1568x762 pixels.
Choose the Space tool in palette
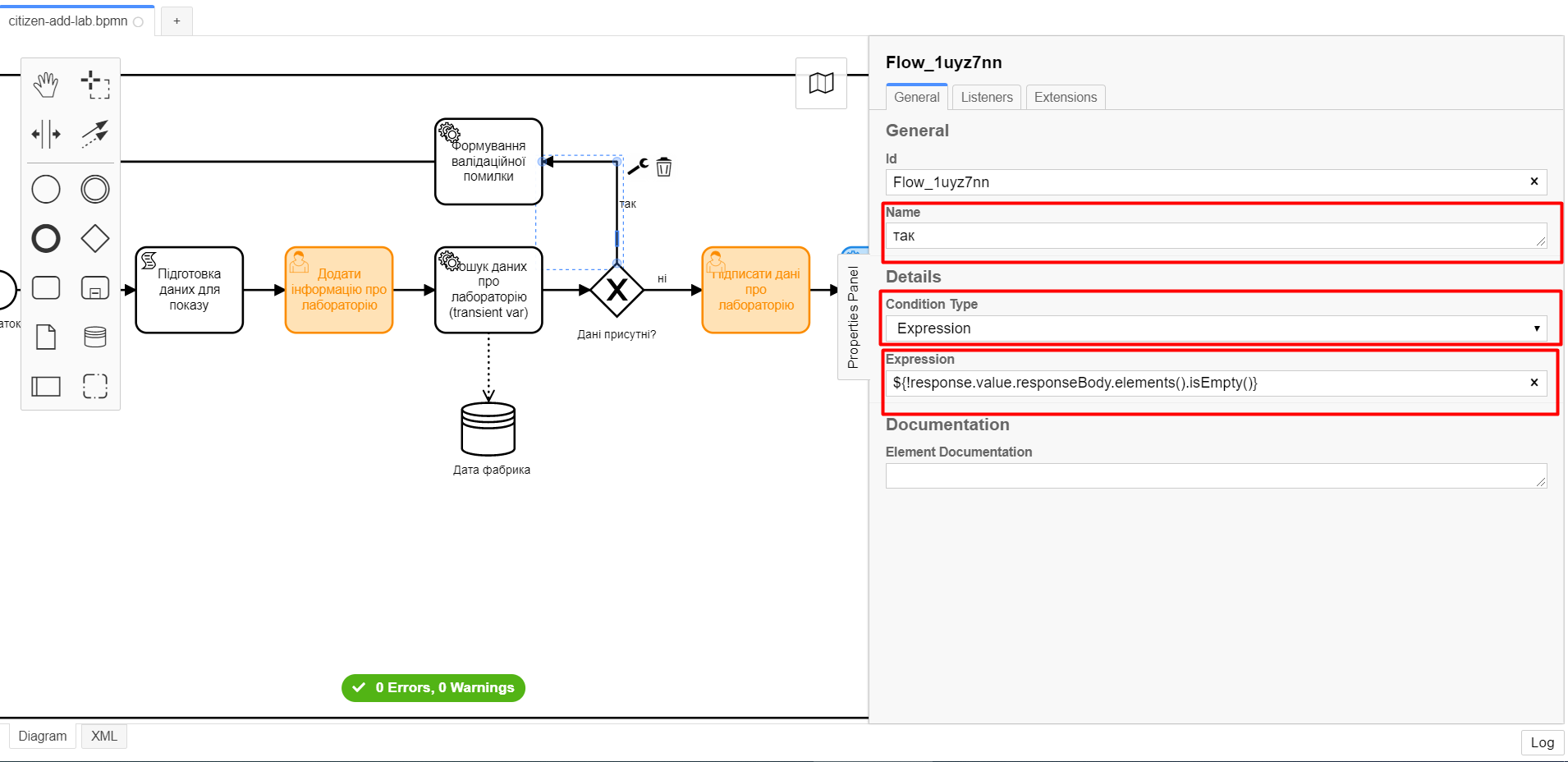pyautogui.click(x=46, y=134)
